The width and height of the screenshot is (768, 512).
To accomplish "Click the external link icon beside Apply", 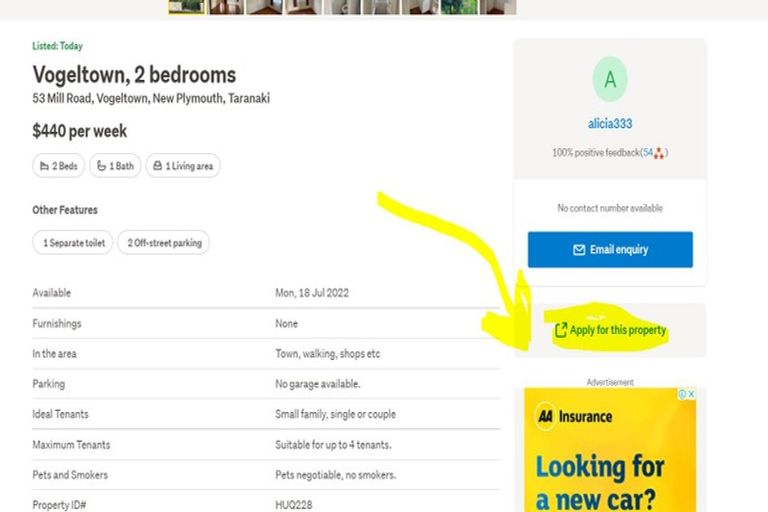I will click(561, 330).
